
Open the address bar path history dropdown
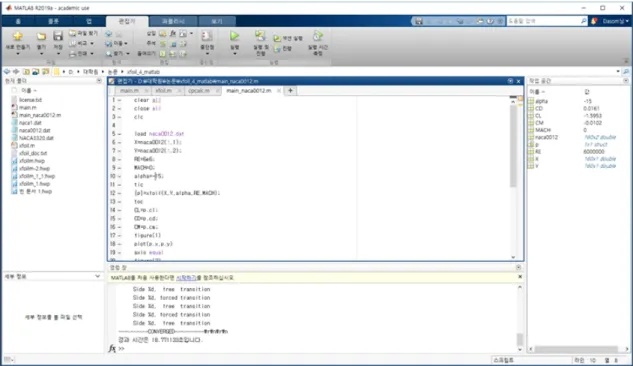[x=618, y=72]
